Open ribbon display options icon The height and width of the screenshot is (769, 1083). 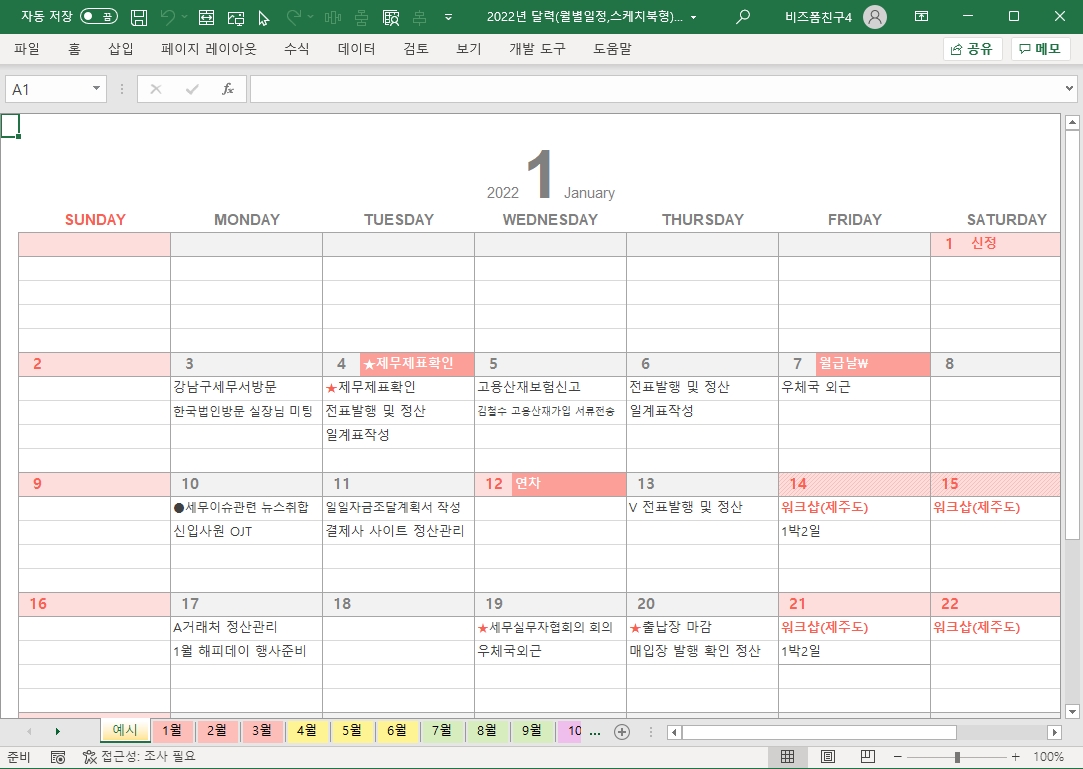(x=921, y=17)
